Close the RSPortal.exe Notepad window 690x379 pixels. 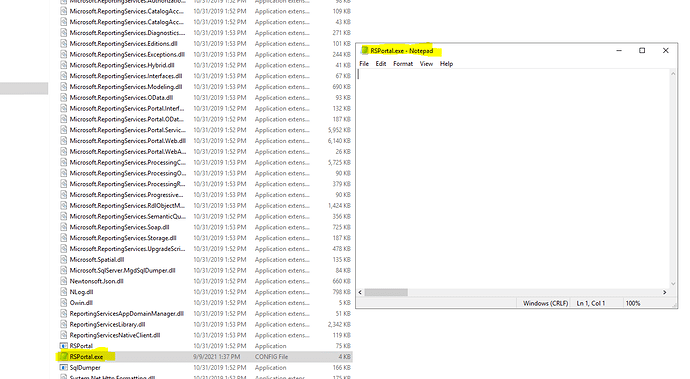pos(666,51)
